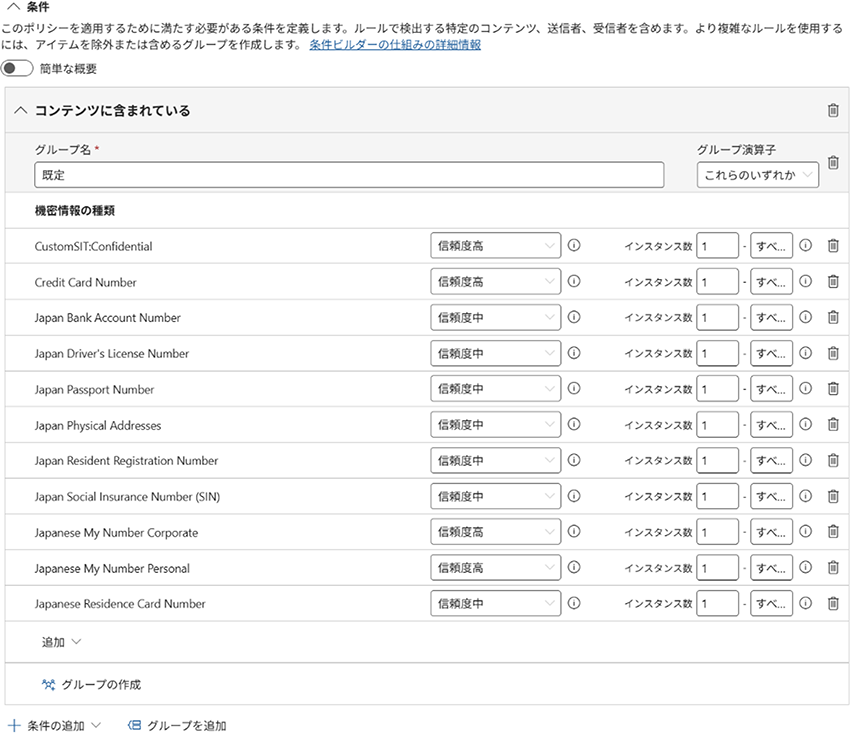Screen dimensions: 850x733
Task: Click the グループを追加 button
Action: 177,725
